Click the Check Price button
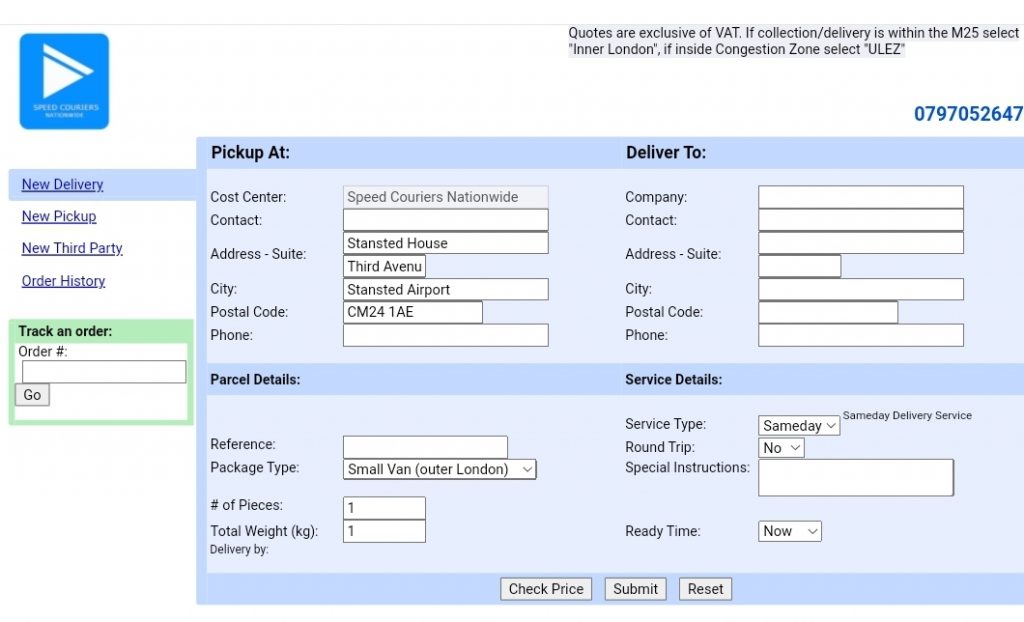Image resolution: width=1024 pixels, height=622 pixels. tap(546, 589)
